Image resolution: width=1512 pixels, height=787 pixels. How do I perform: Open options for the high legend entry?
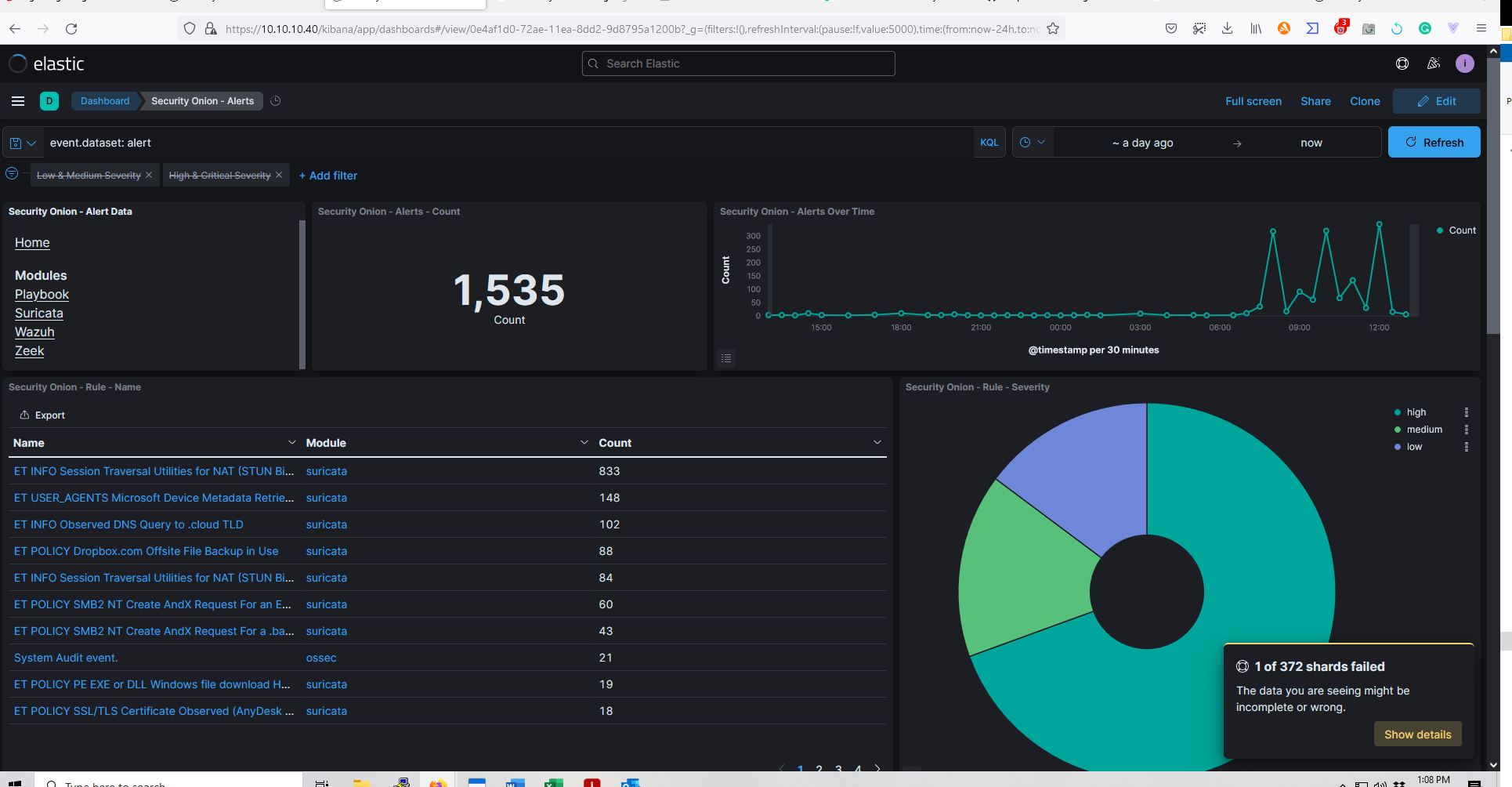tap(1467, 412)
